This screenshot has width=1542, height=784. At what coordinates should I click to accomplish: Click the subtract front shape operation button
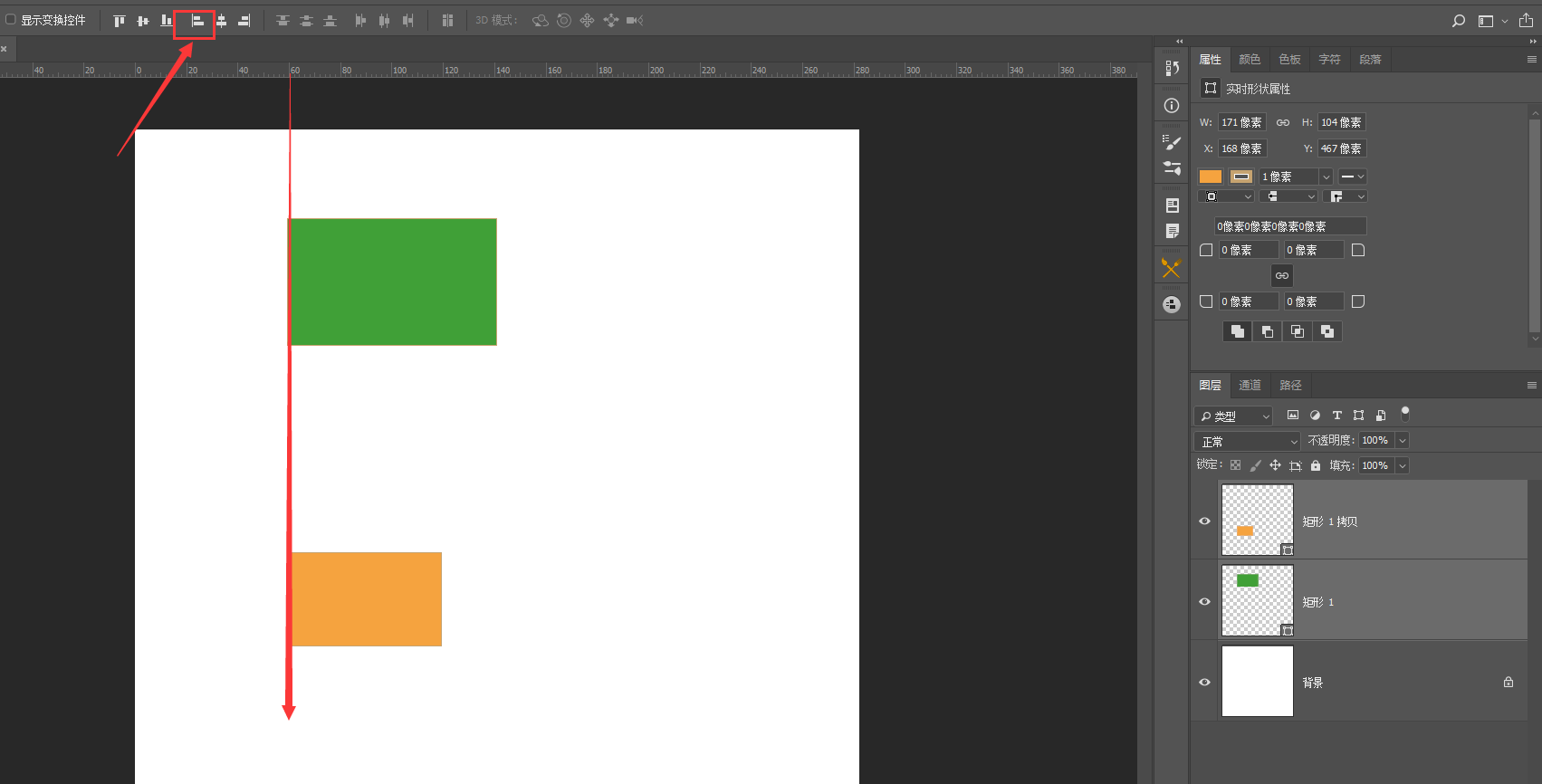1267,331
